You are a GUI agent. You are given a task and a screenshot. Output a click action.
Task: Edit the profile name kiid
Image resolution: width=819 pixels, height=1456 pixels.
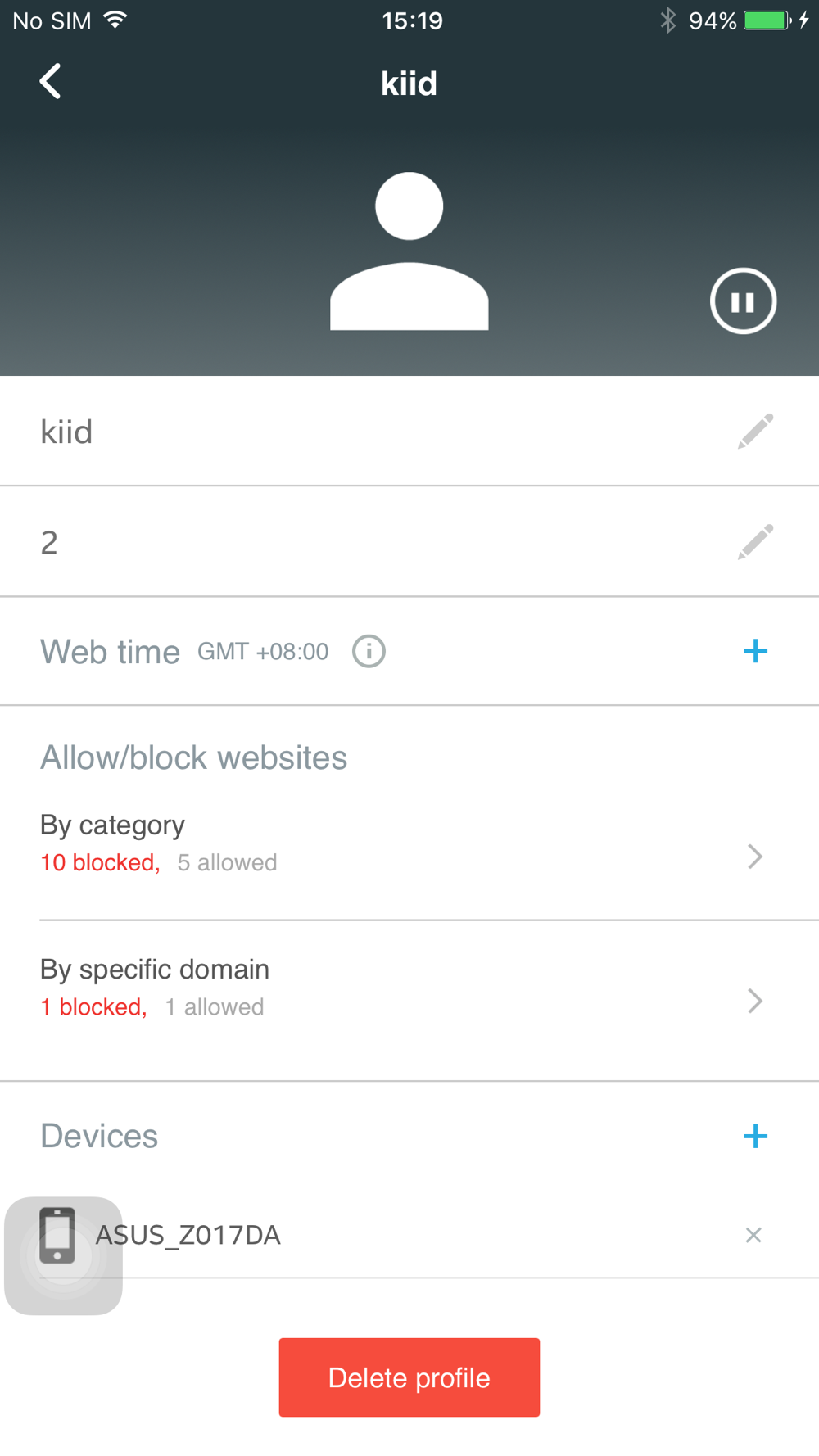[754, 431]
